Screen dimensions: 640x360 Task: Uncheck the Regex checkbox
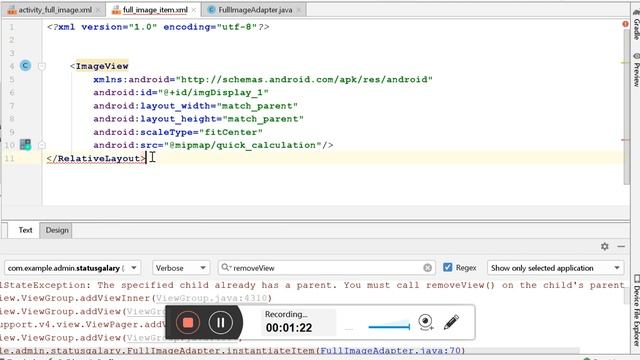(x=448, y=267)
